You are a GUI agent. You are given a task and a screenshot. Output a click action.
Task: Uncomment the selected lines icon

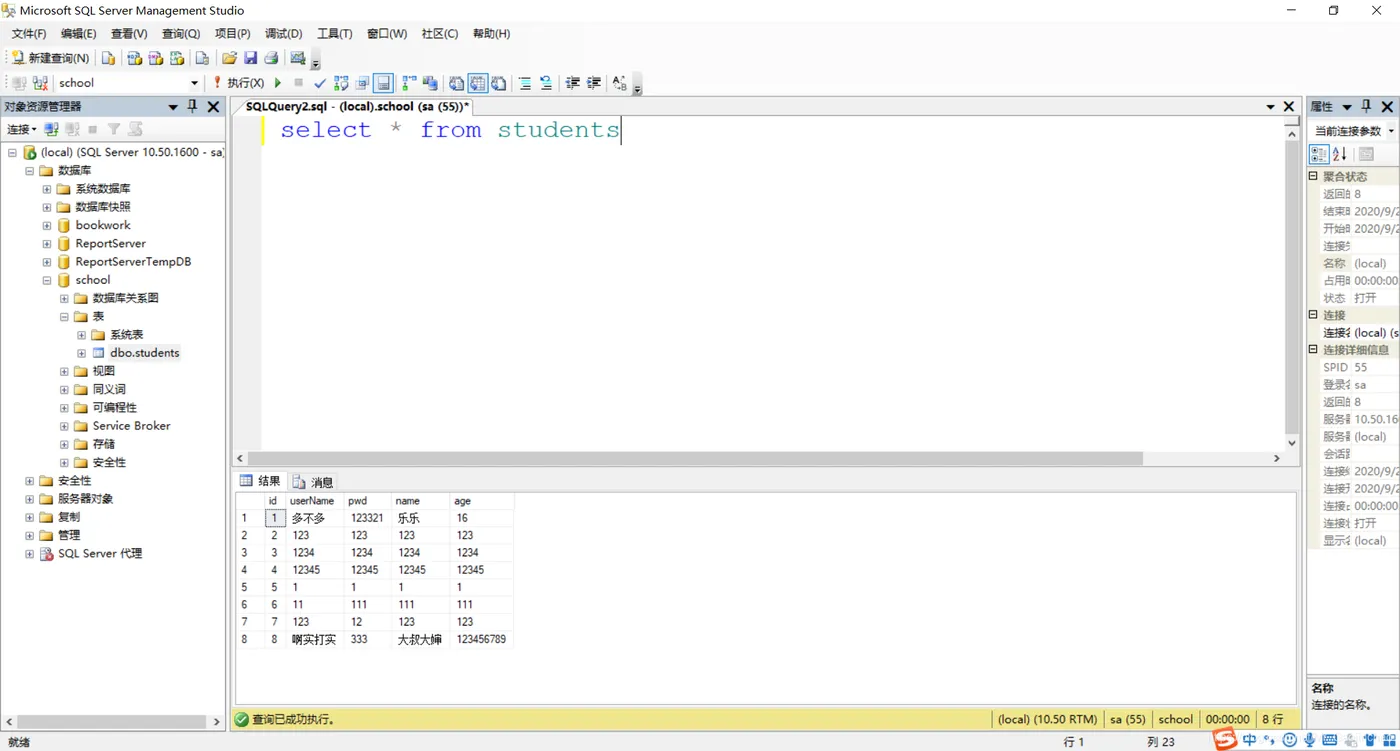[x=546, y=83]
